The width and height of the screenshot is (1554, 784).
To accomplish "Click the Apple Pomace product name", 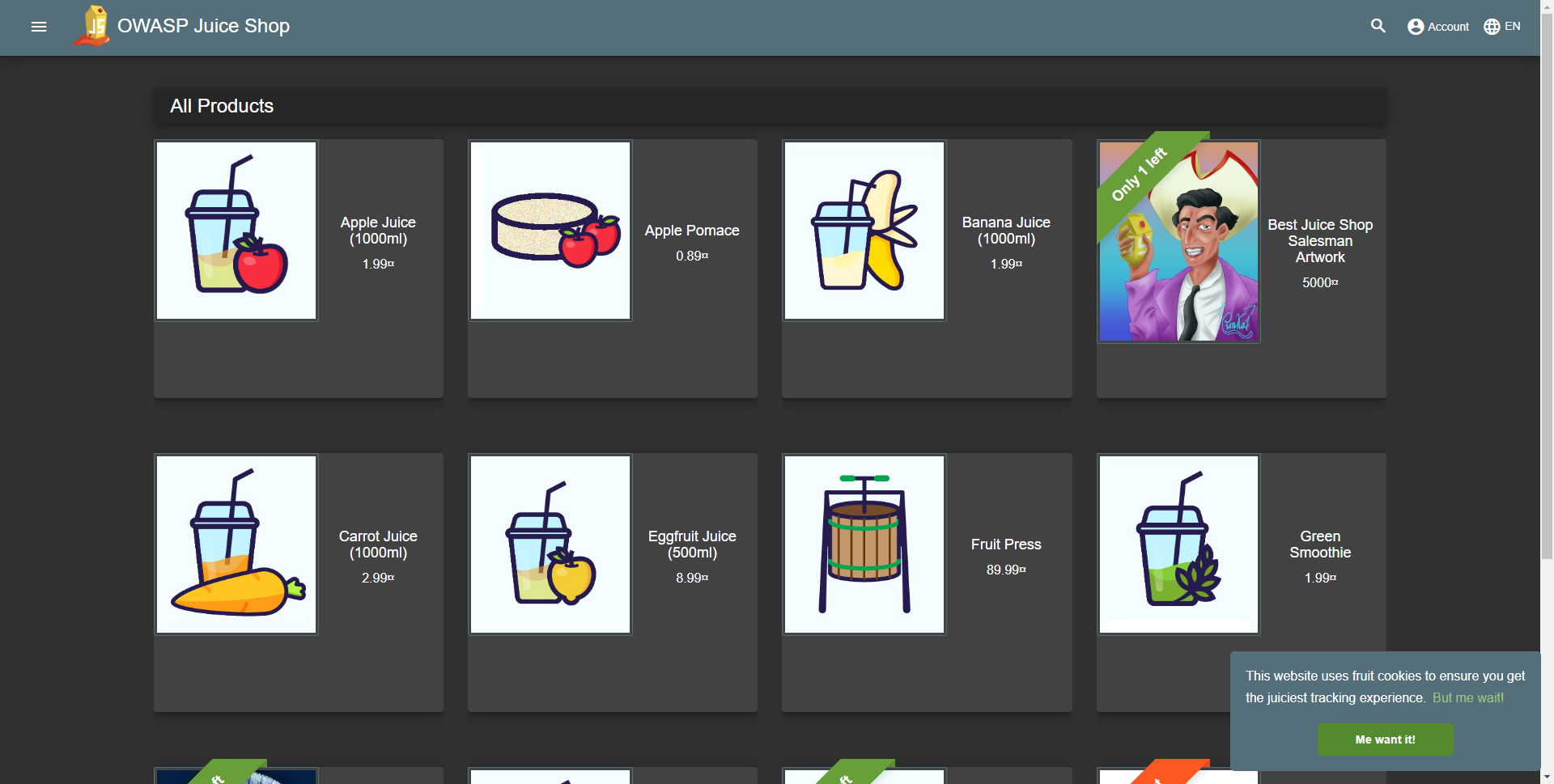I will tap(692, 231).
